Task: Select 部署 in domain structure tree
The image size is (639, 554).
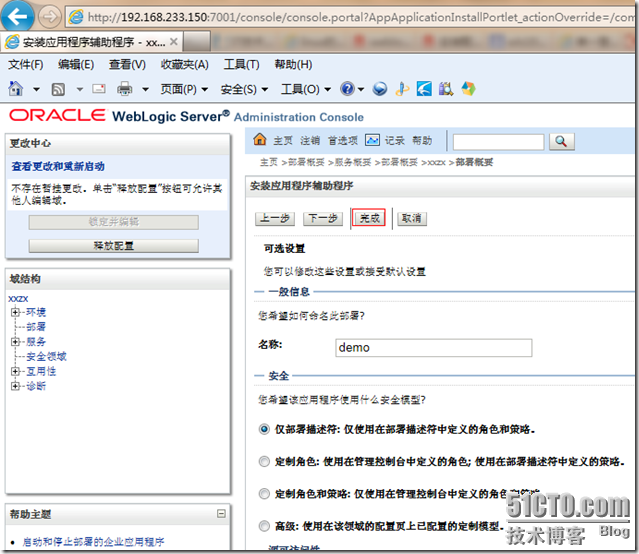Action: [36, 327]
